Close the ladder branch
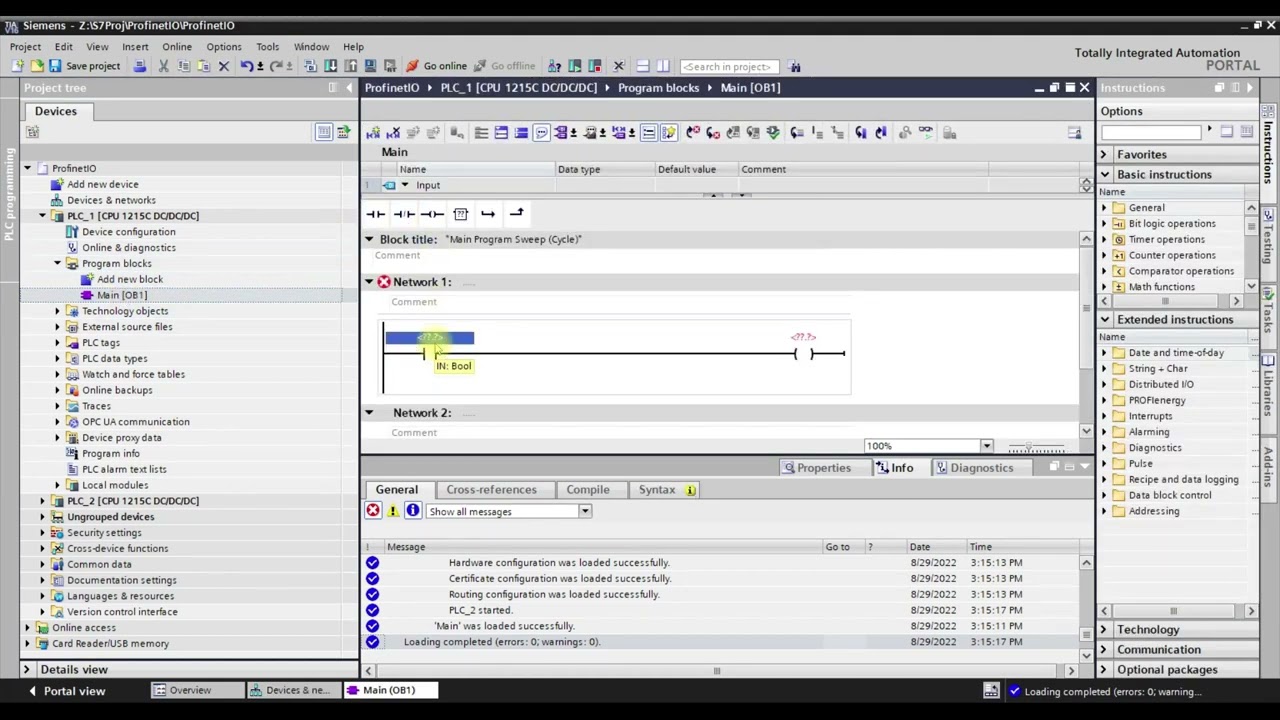Screen dimensions: 1280x720 click(x=516, y=214)
